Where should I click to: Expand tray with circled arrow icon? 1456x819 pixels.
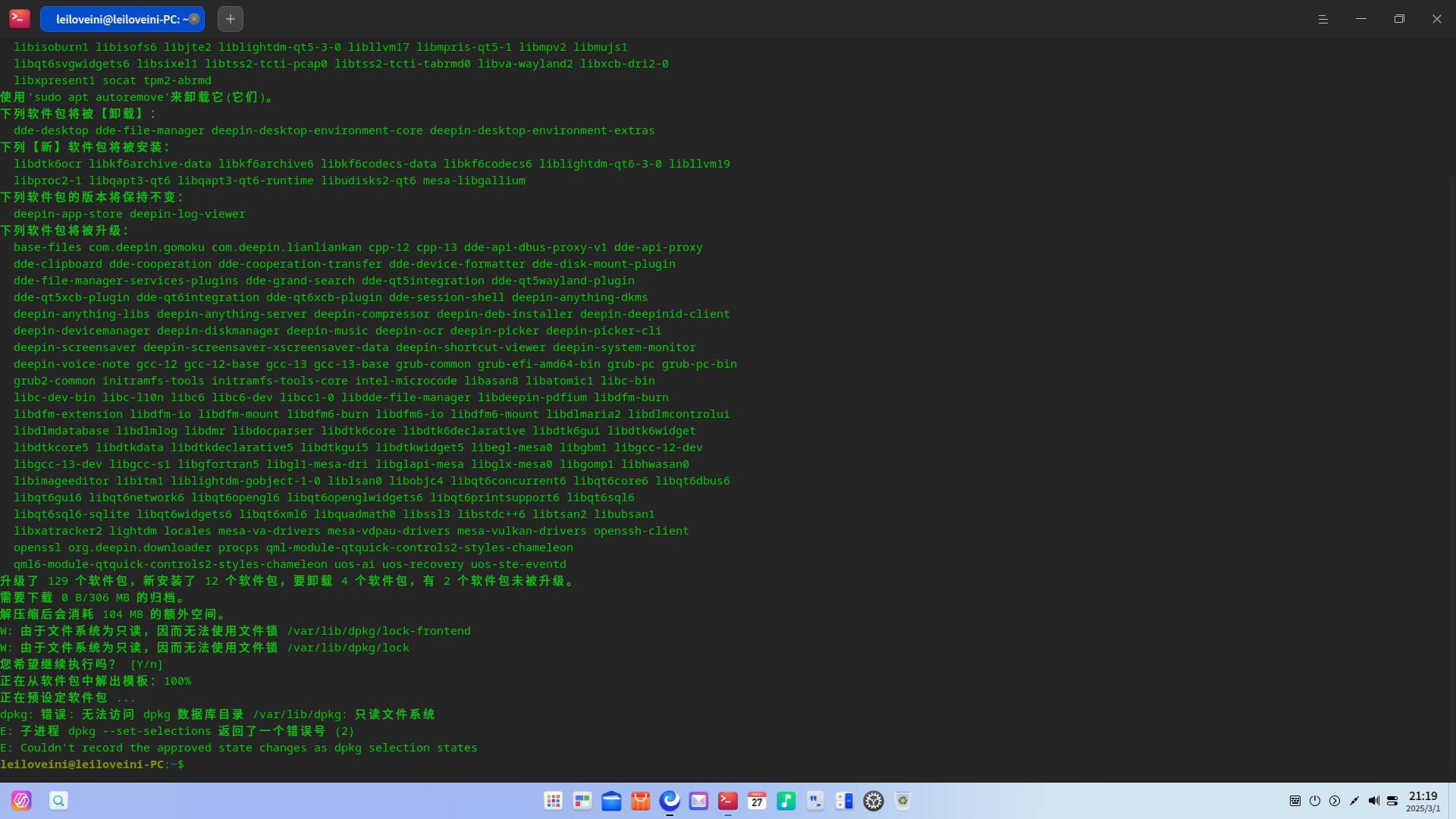point(1335,801)
